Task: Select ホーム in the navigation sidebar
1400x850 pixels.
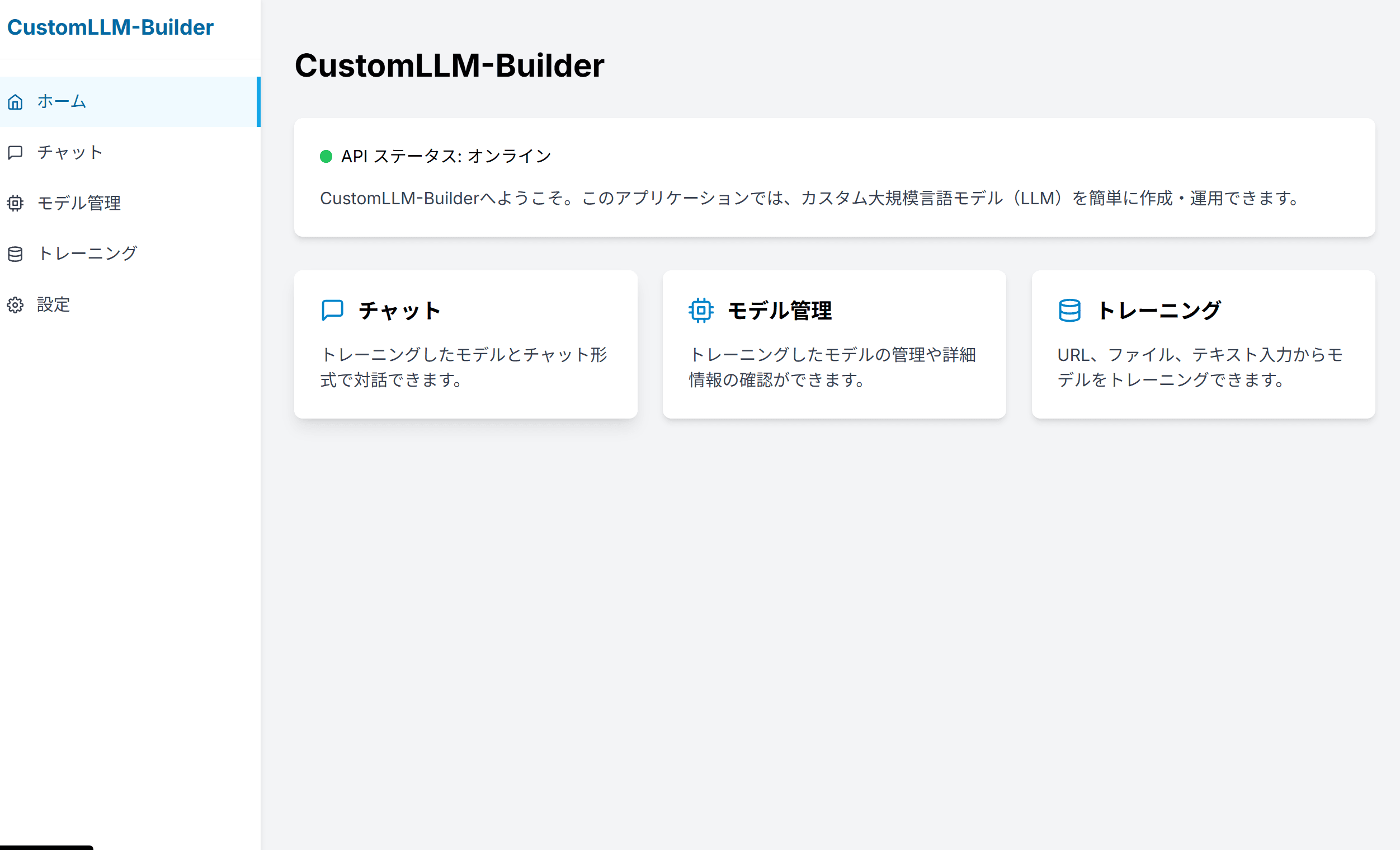Action: [61, 102]
